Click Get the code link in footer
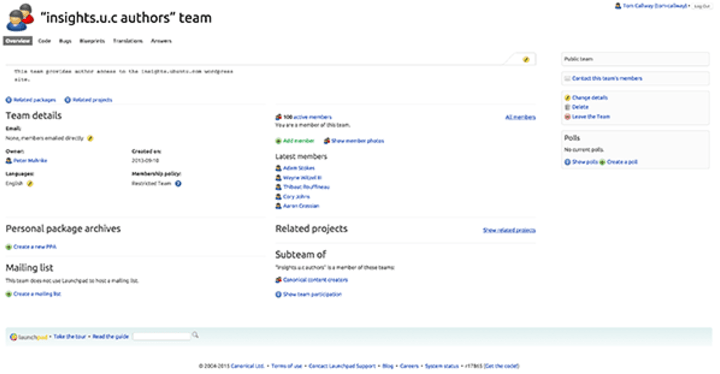Viewport: 720px width, 374px height. (501, 366)
